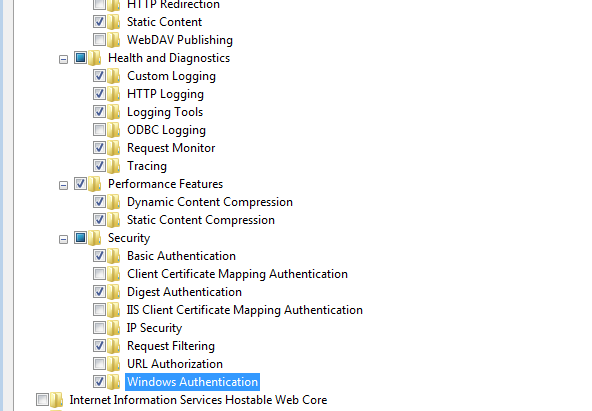
Task: Collapse the Performance Features node
Action: [x=63, y=185]
